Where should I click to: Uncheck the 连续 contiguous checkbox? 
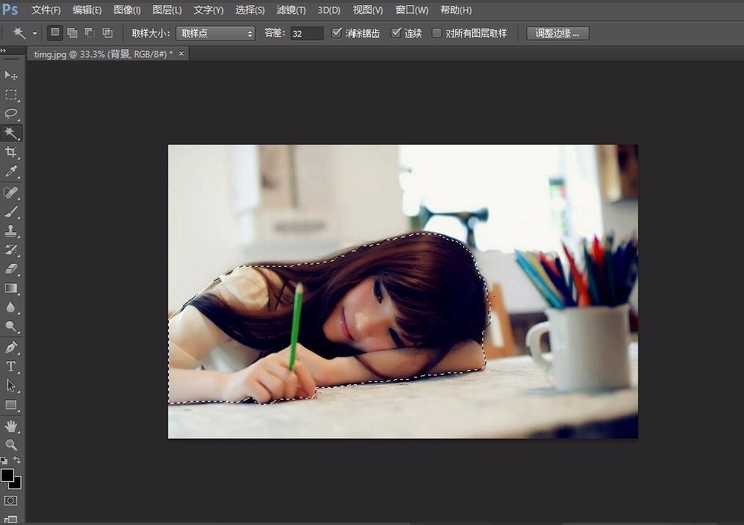pos(396,33)
